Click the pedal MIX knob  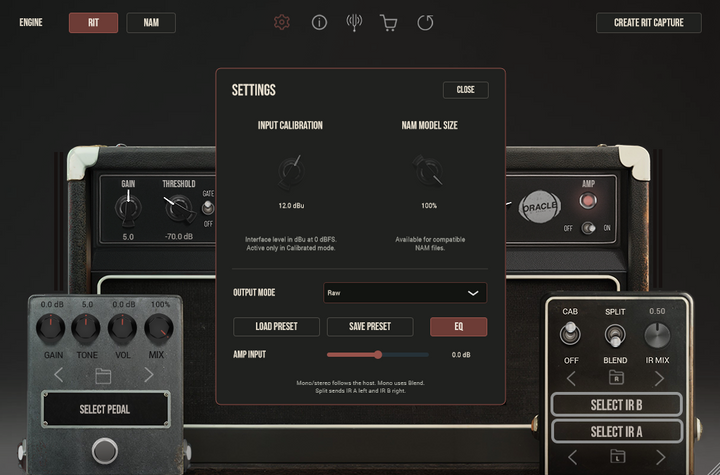[x=159, y=329]
